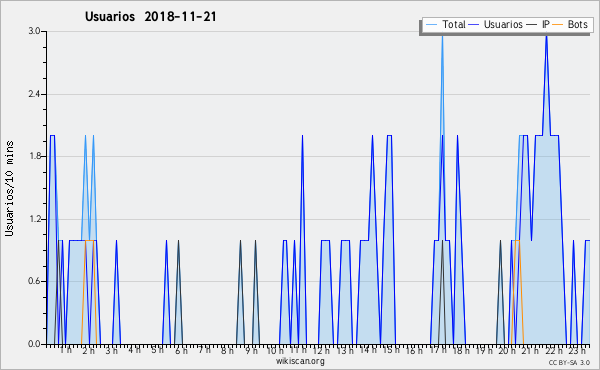Click the 0.0 y-axis value
Image resolution: width=600 pixels, height=370 pixels.
point(34,344)
